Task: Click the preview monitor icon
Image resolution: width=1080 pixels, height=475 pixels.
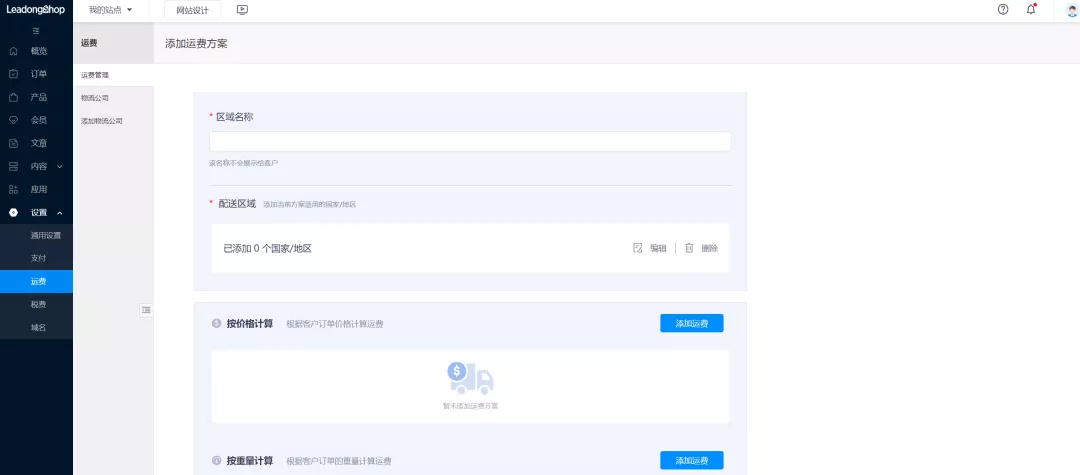Action: click(242, 10)
